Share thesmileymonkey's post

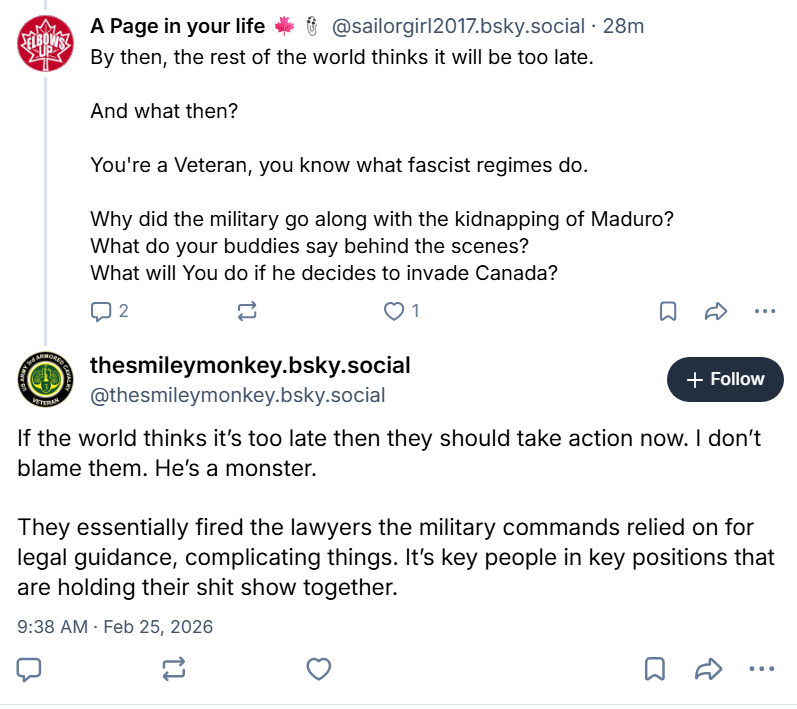tap(708, 668)
